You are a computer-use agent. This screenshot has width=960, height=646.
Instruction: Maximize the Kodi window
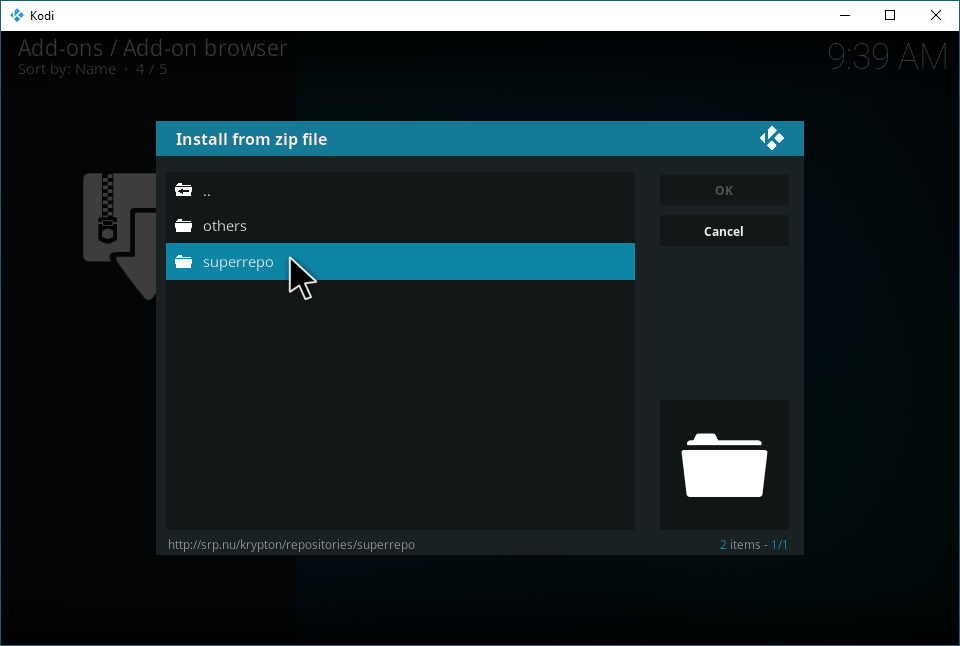click(890, 15)
